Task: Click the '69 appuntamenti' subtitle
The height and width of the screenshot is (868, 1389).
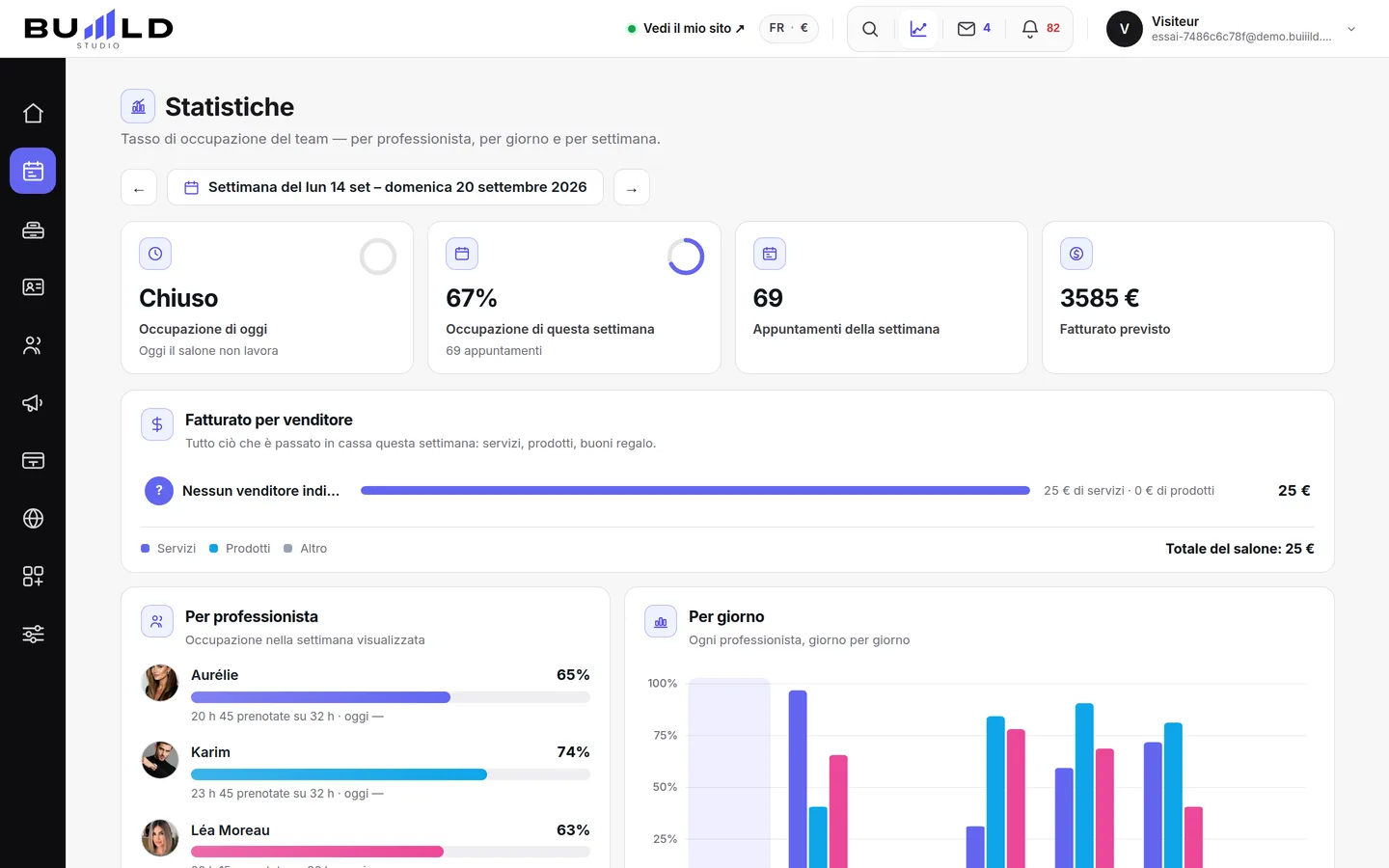Action: pyautogui.click(x=494, y=351)
